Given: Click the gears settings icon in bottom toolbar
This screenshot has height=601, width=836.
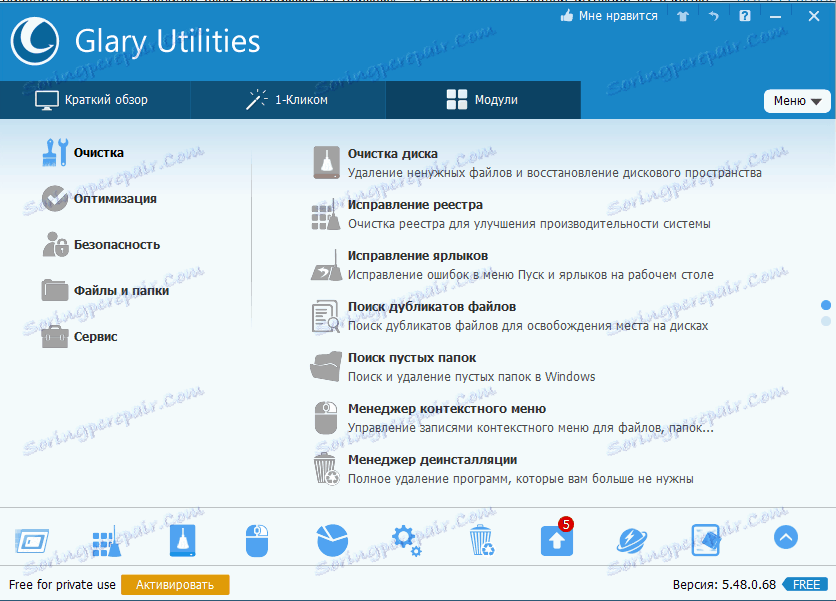Looking at the screenshot, I should 406,539.
